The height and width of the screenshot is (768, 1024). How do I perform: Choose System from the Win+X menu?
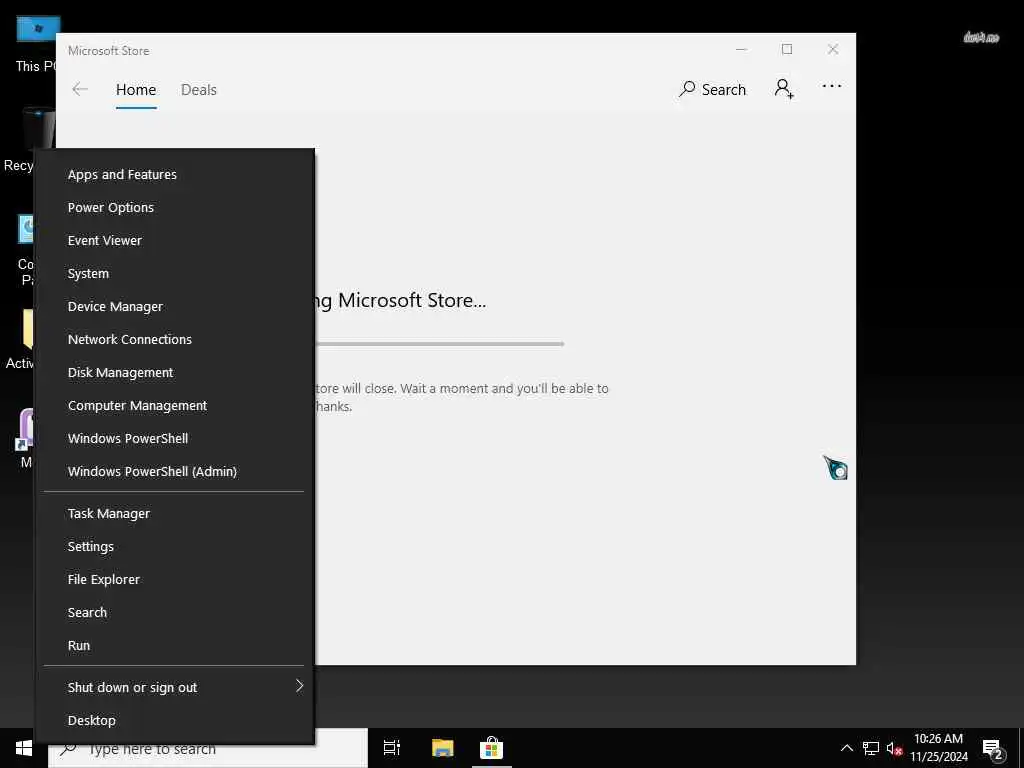(x=174, y=274)
